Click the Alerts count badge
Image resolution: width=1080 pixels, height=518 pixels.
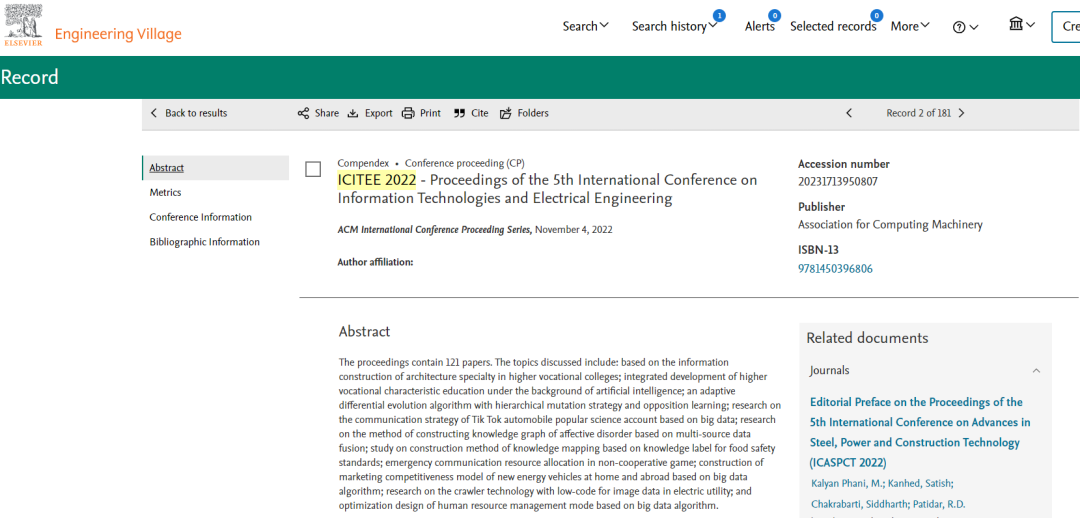[x=774, y=15]
